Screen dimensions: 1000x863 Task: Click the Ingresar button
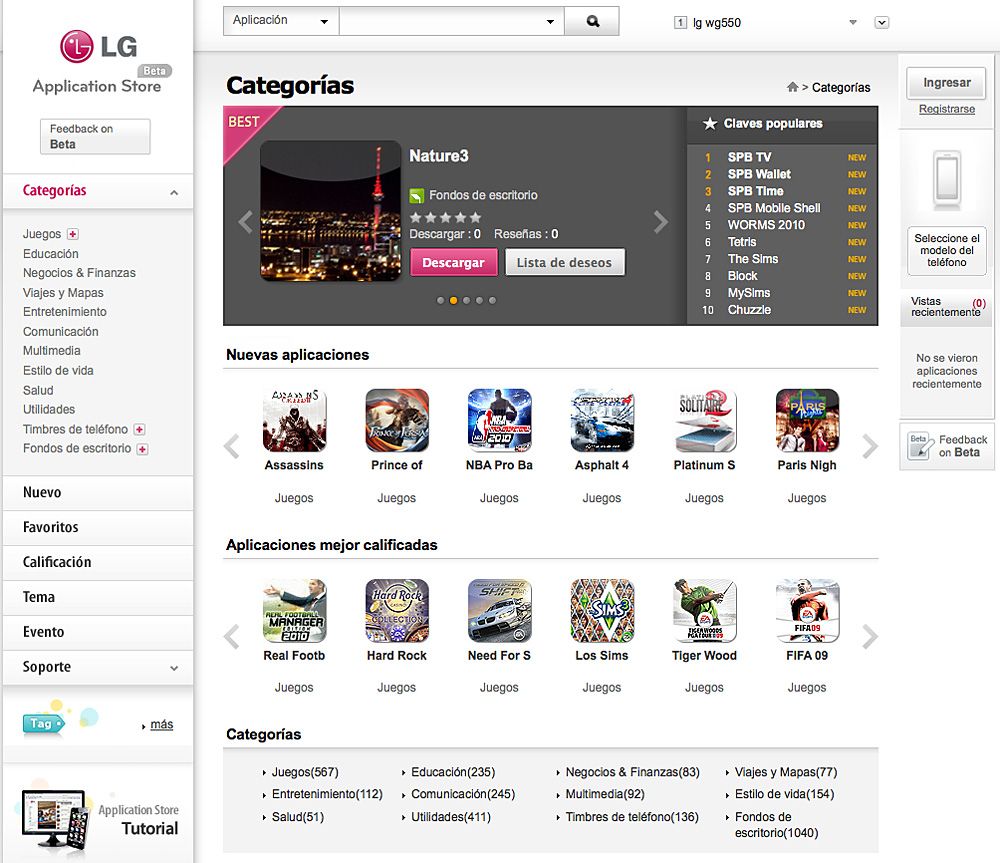click(946, 82)
